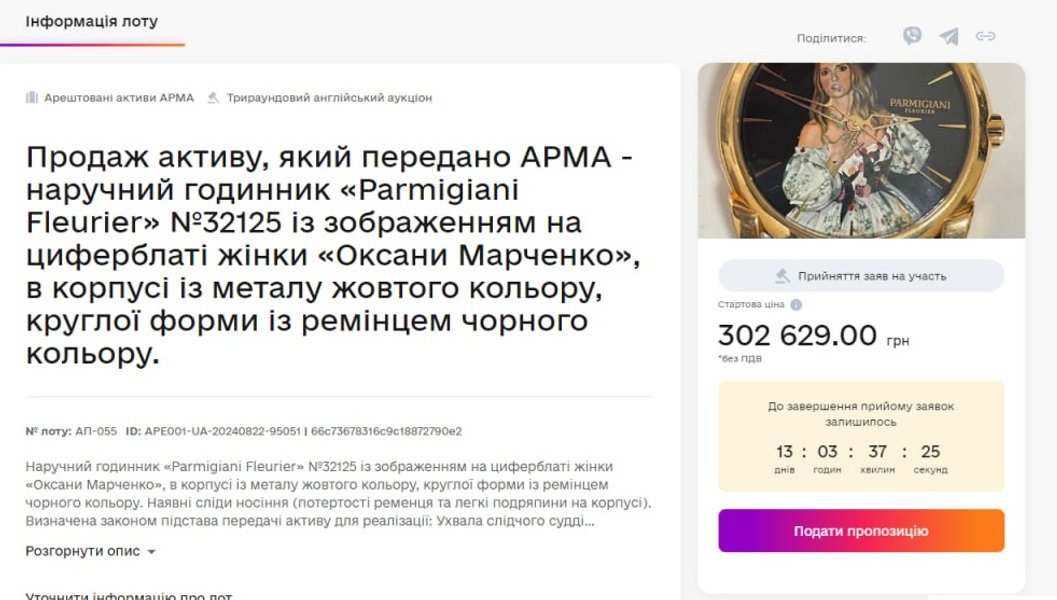The width and height of the screenshot is (1057, 600).
Task: Expand description with Розгорнути опис arrow
Action: coord(151,552)
